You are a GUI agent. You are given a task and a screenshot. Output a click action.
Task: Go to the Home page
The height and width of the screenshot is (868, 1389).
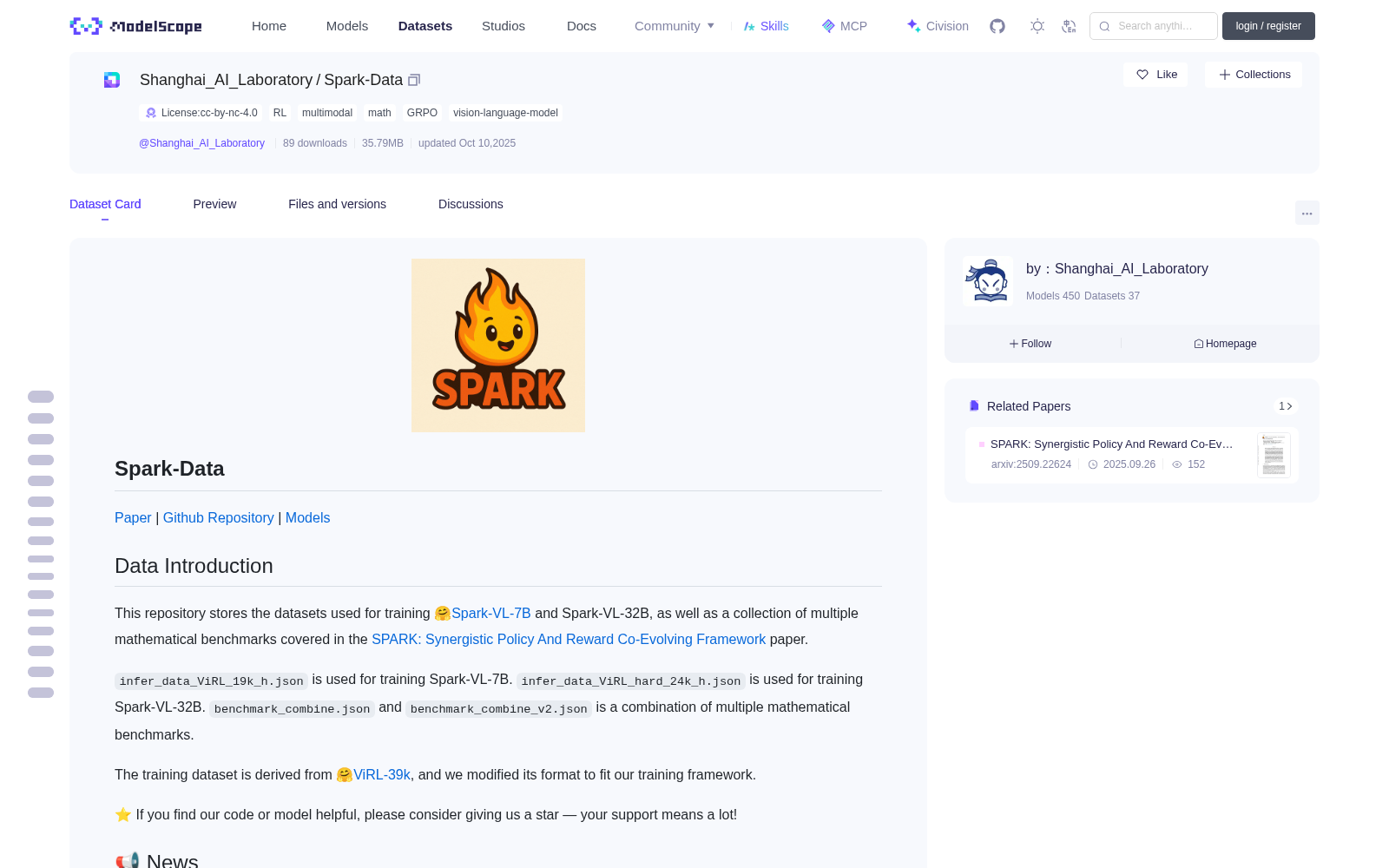coord(269,26)
